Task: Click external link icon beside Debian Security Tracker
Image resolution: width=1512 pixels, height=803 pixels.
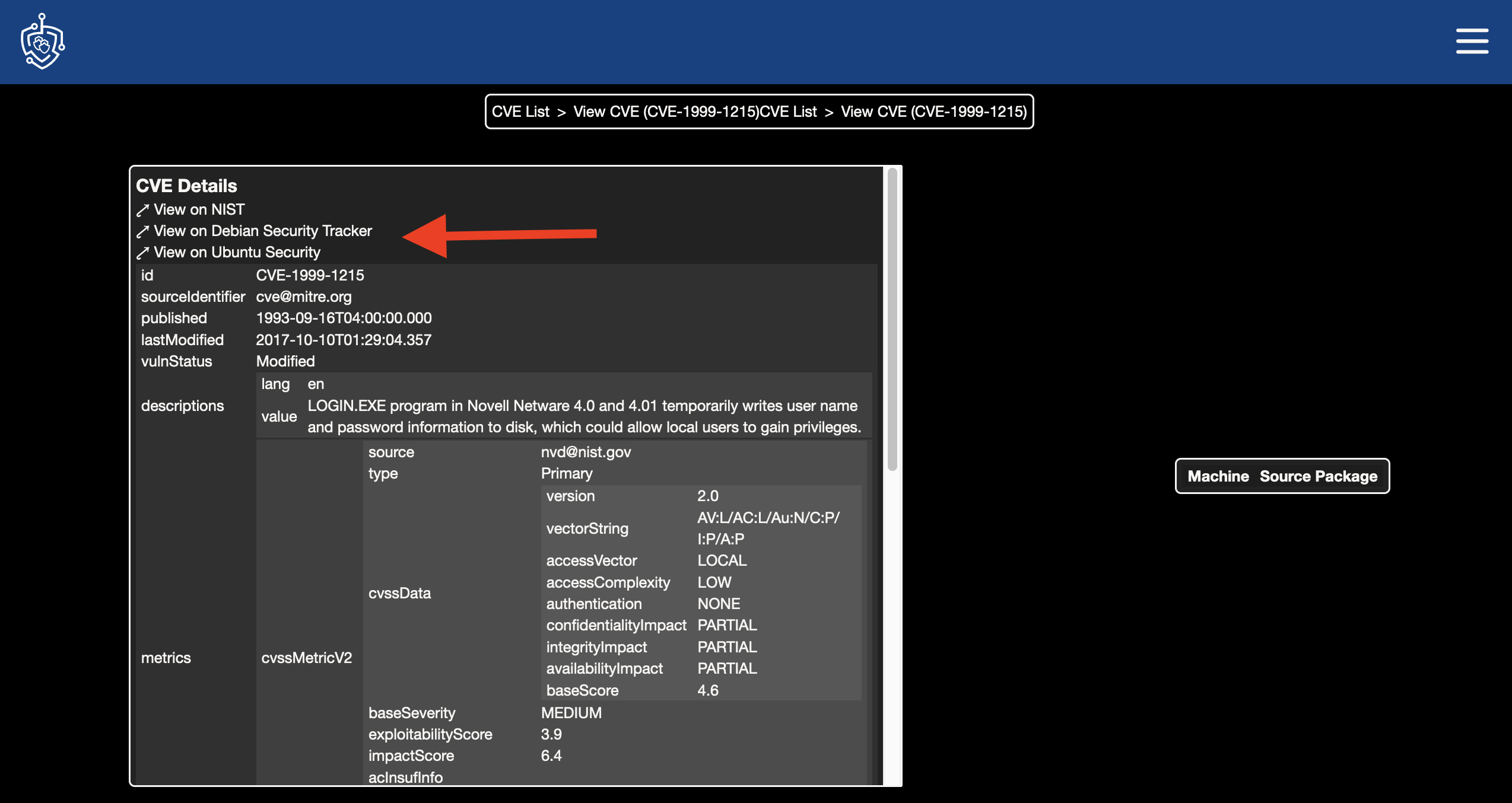Action: click(x=142, y=231)
